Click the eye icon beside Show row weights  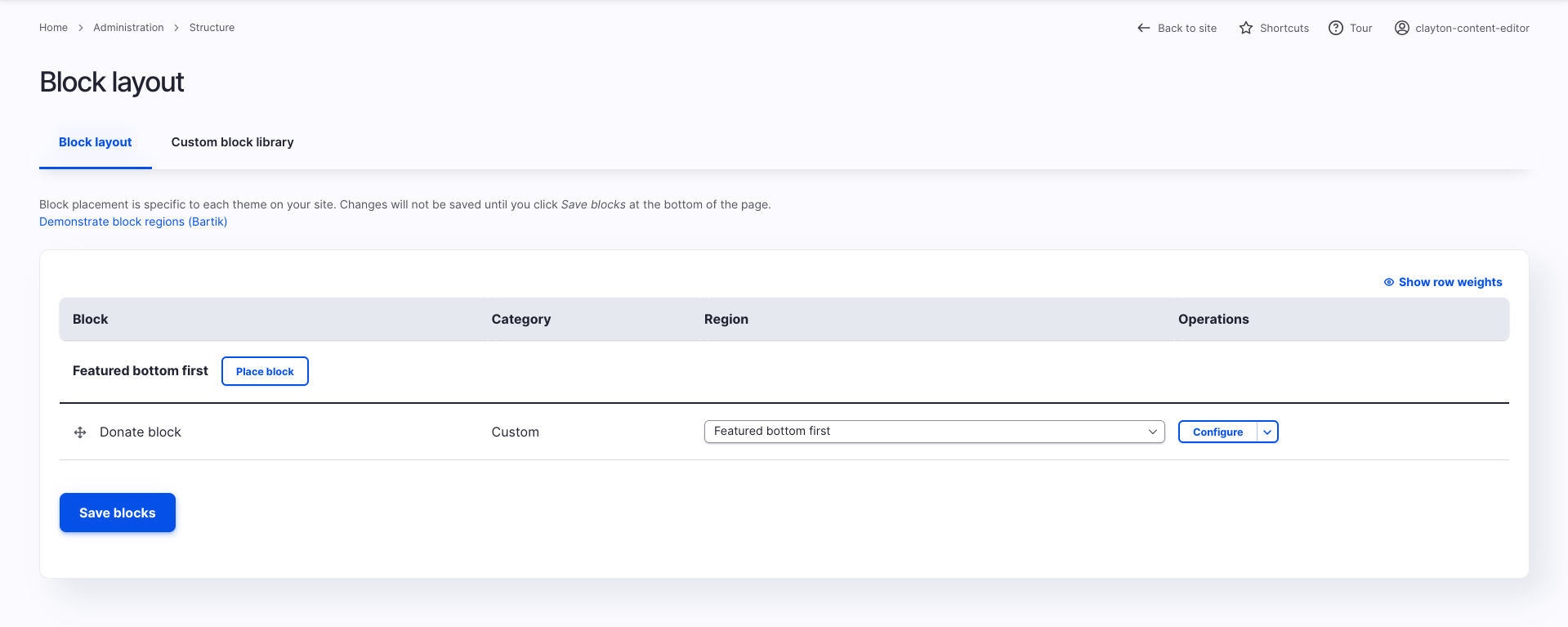[x=1388, y=282]
